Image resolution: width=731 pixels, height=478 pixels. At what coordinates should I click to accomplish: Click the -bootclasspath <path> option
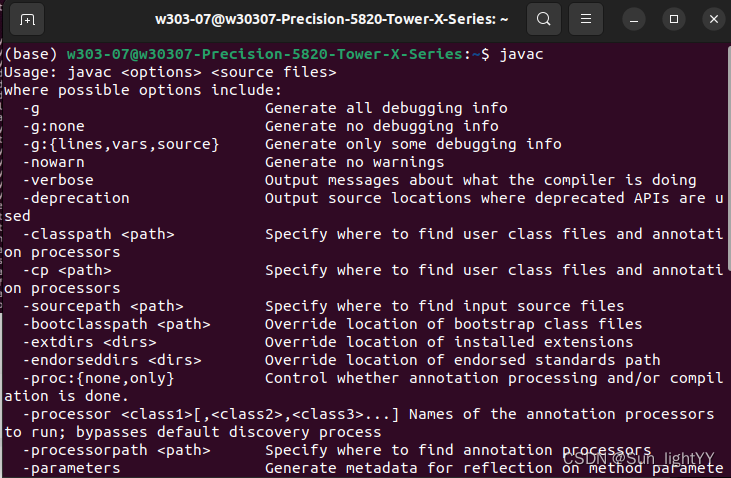coord(116,324)
